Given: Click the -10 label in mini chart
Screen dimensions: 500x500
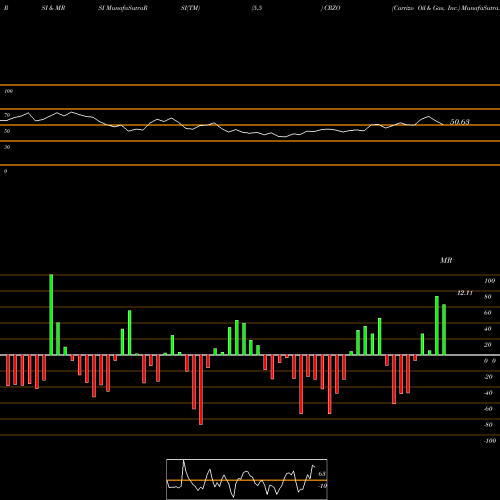Looking at the screenshot, I should point(322,486).
